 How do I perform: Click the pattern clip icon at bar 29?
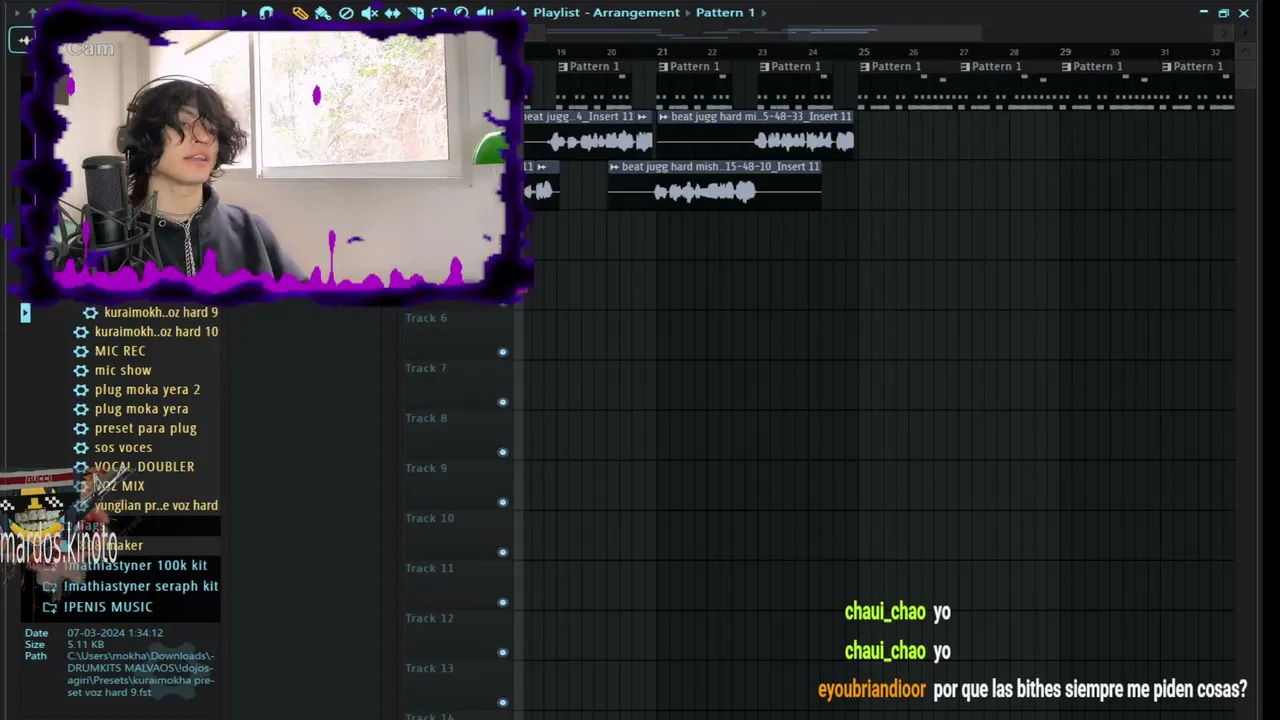pos(1067,67)
